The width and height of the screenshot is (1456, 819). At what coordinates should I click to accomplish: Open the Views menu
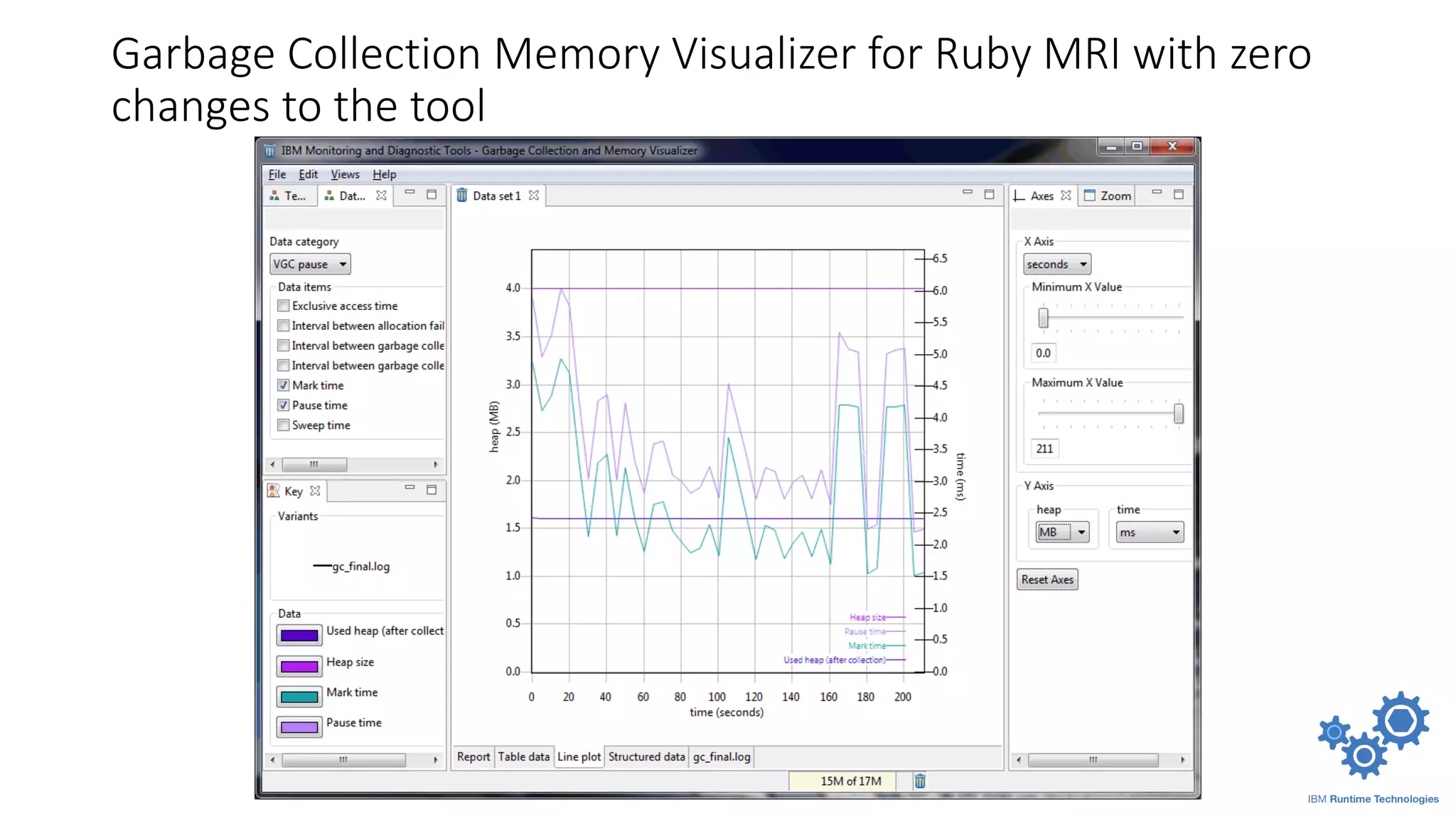coord(345,174)
